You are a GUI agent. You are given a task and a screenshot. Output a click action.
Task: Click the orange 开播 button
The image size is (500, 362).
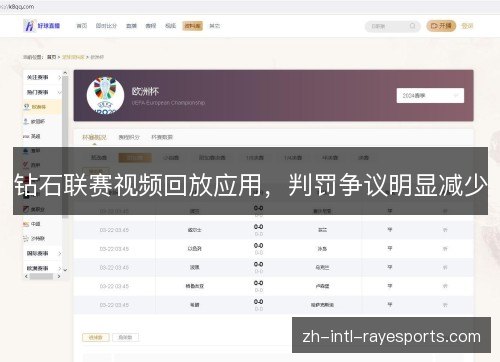(441, 26)
